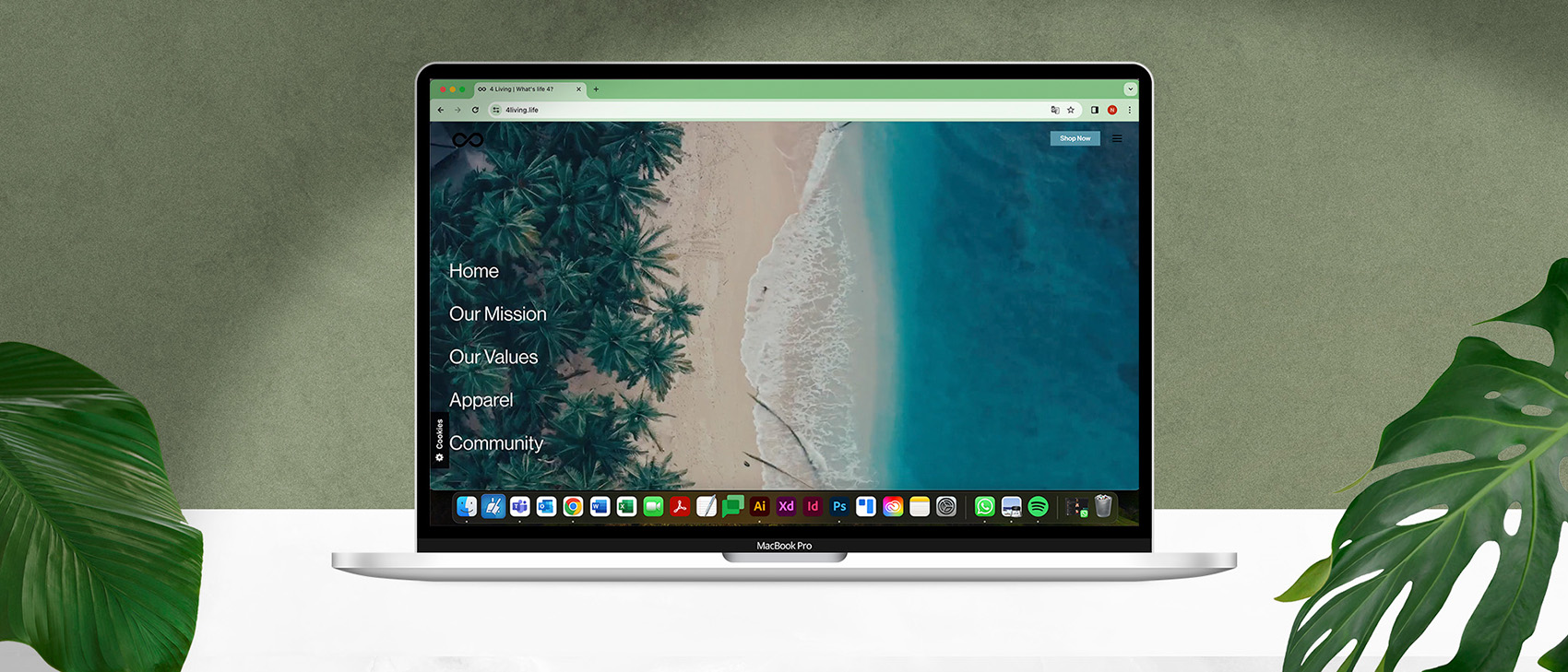Reload the page with the refresh icon
Screen dimensions: 1568x672
(475, 110)
